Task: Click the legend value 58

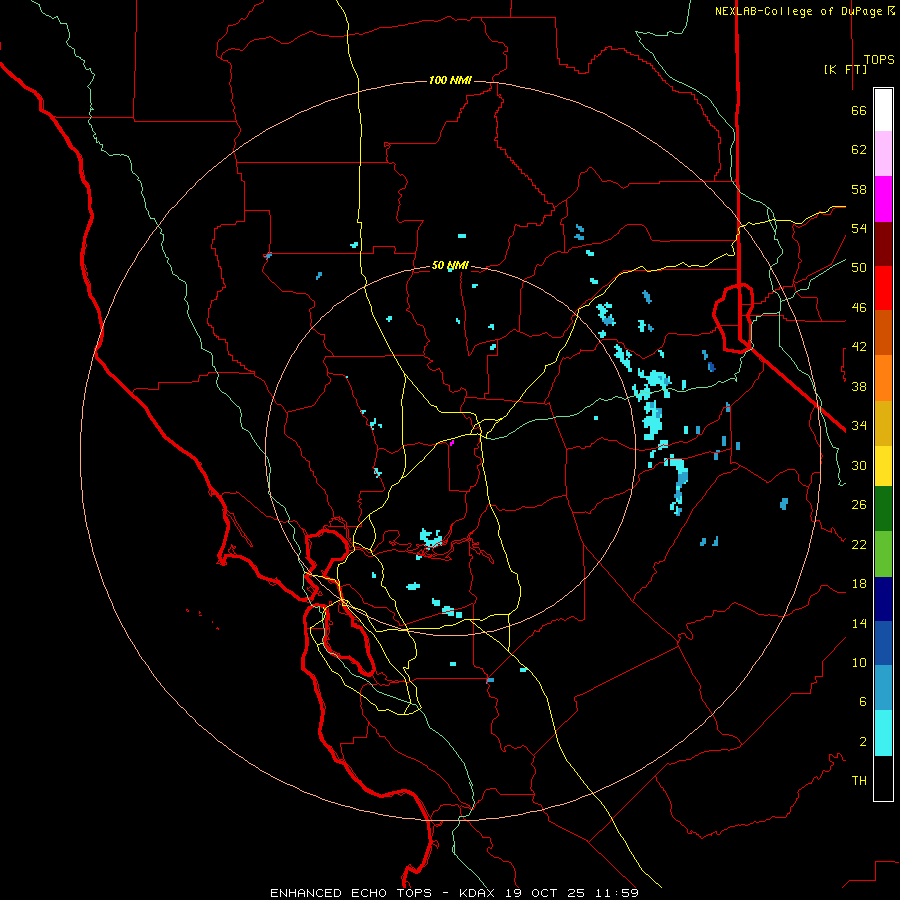Action: tap(859, 189)
